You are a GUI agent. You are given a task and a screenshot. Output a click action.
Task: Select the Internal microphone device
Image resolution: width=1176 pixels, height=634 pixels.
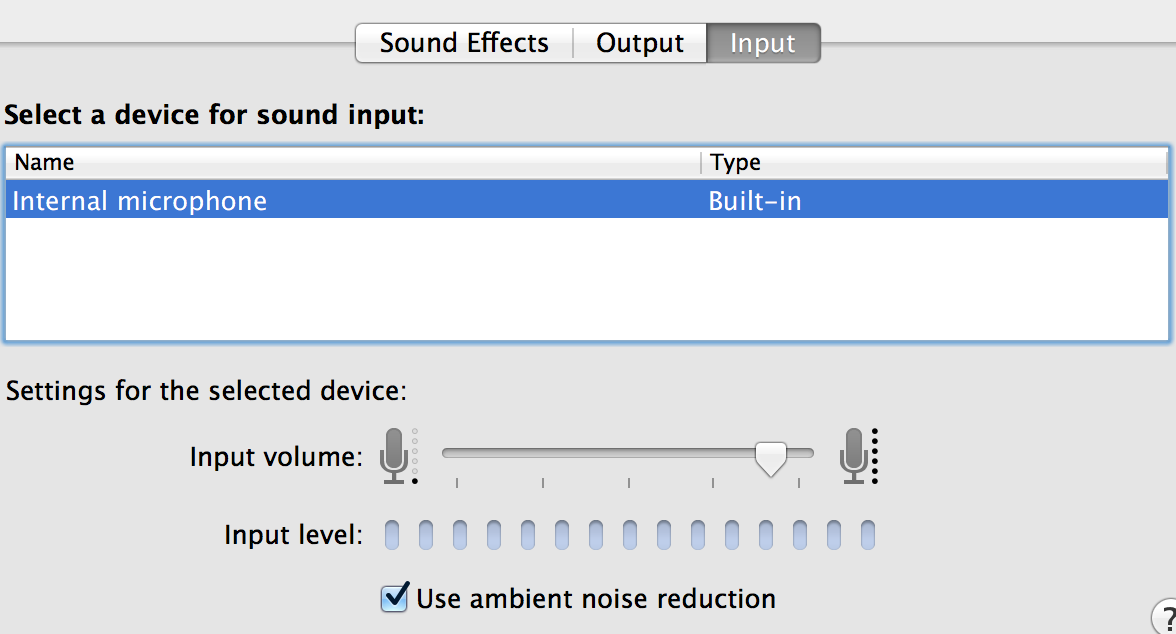pos(587,200)
